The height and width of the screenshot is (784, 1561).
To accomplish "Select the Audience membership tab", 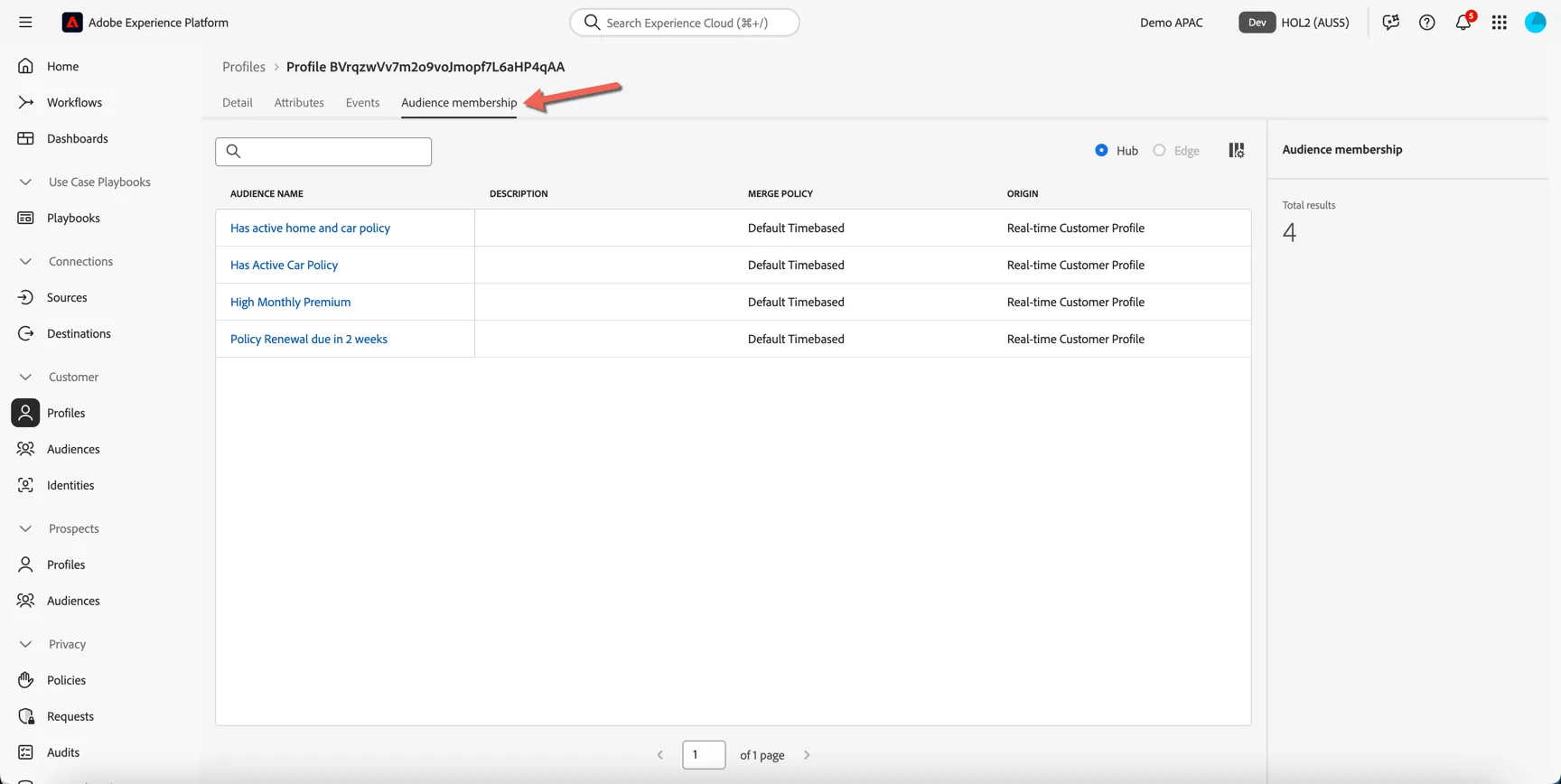I will click(x=459, y=102).
